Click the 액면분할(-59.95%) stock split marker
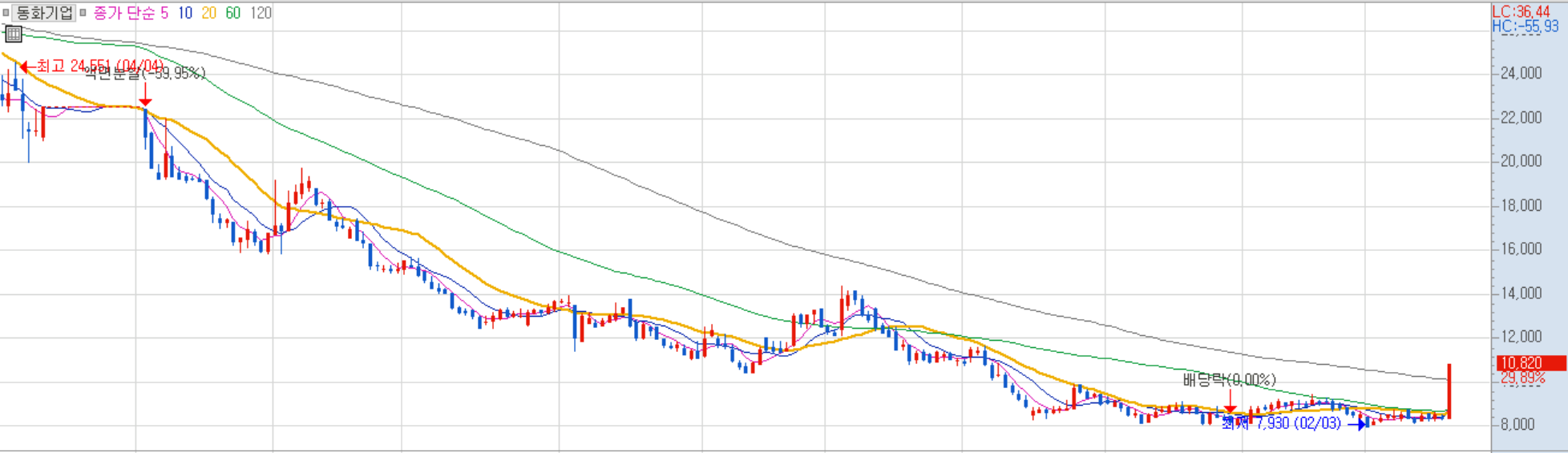Viewport: 1568px width, 453px height. pyautogui.click(x=145, y=74)
